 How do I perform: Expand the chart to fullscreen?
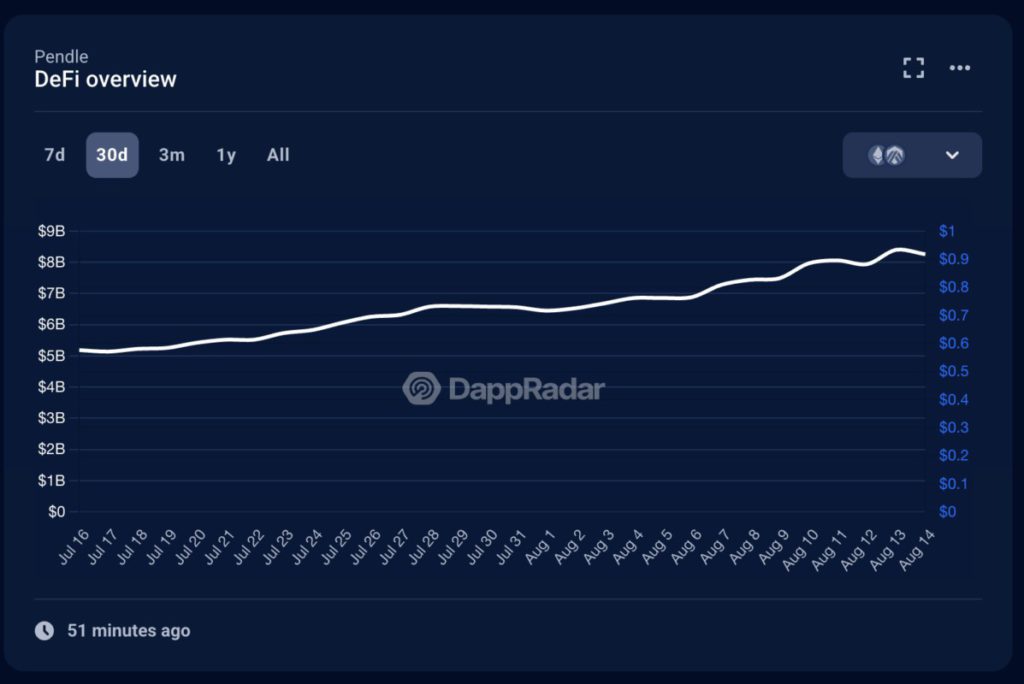coord(913,68)
